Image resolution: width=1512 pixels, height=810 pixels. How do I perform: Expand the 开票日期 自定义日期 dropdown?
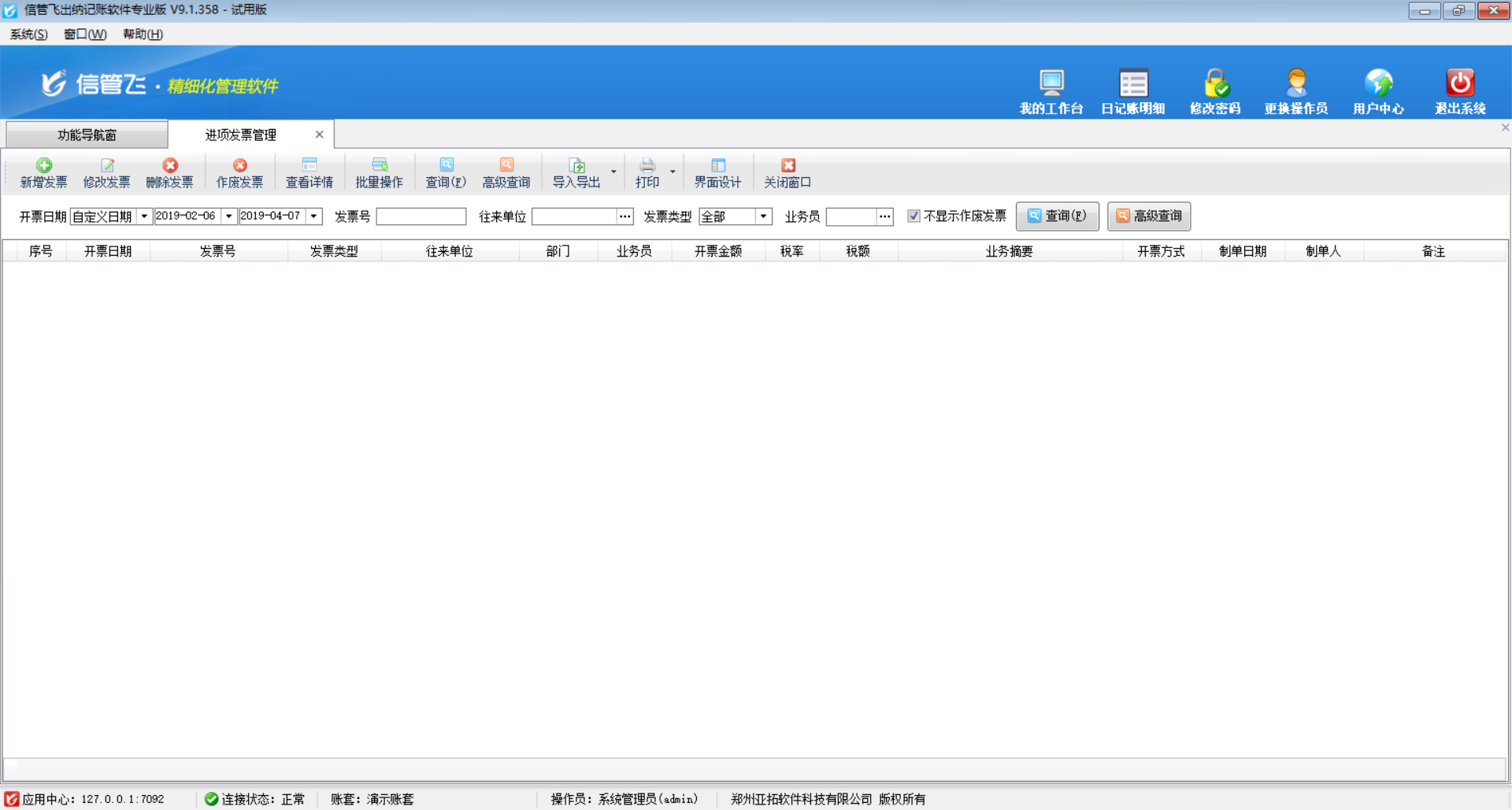click(144, 216)
